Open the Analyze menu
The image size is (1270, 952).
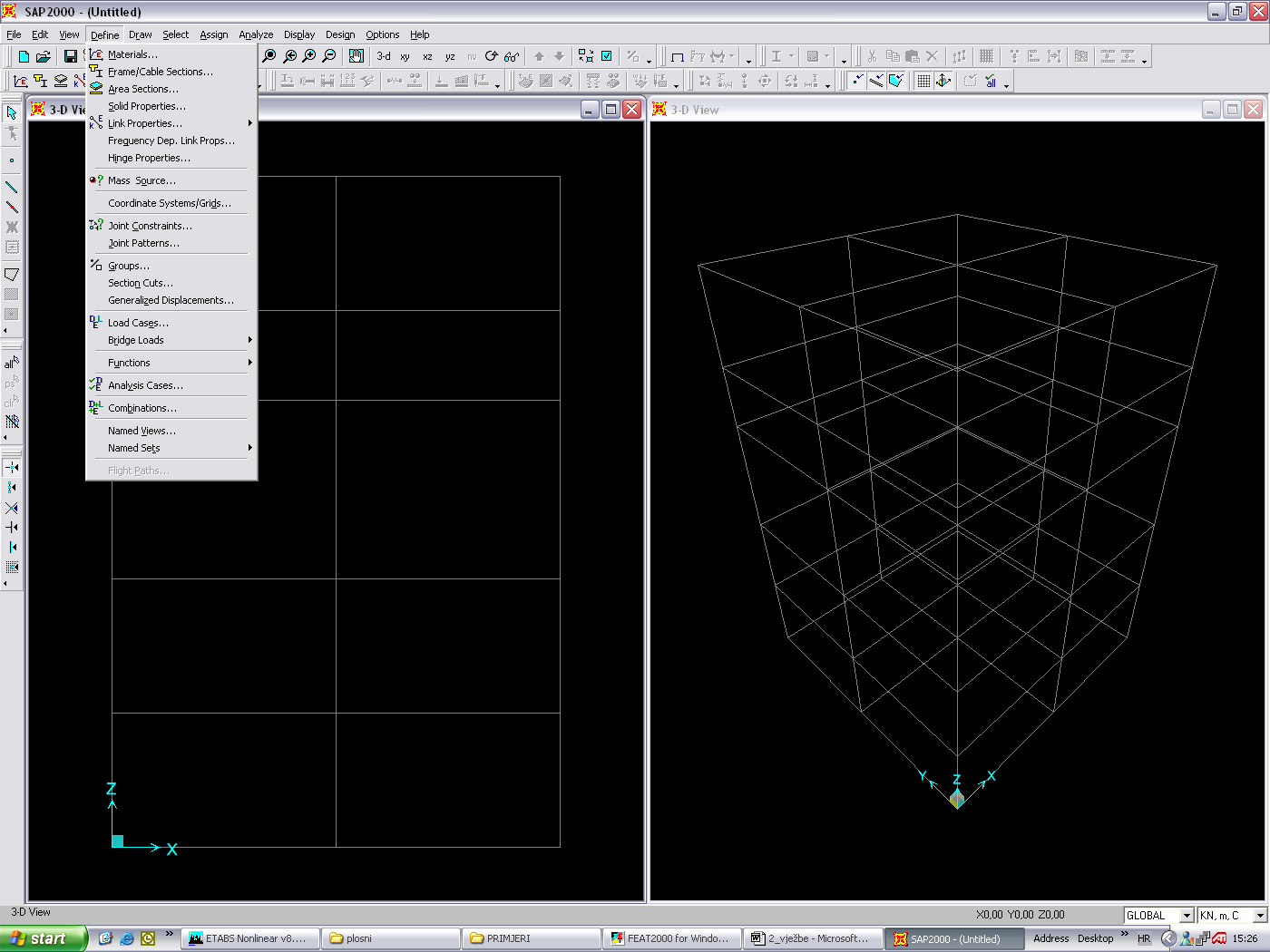(x=256, y=34)
